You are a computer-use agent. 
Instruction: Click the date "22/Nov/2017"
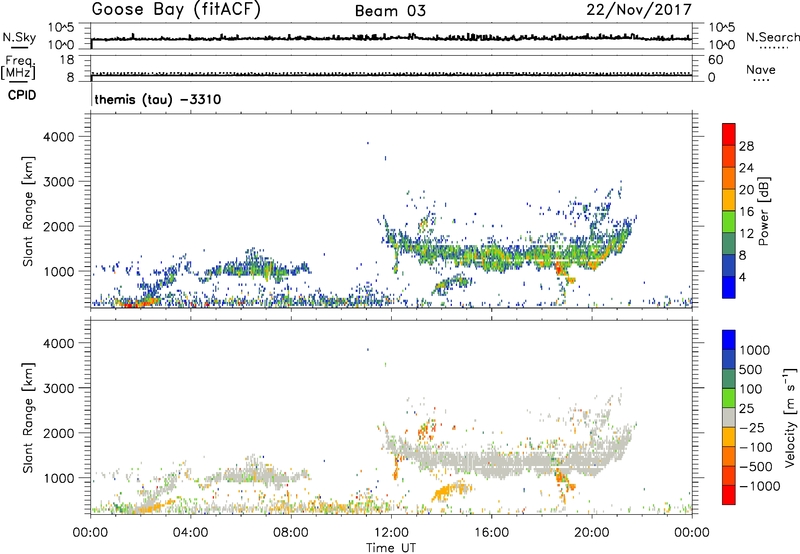[x=639, y=10]
